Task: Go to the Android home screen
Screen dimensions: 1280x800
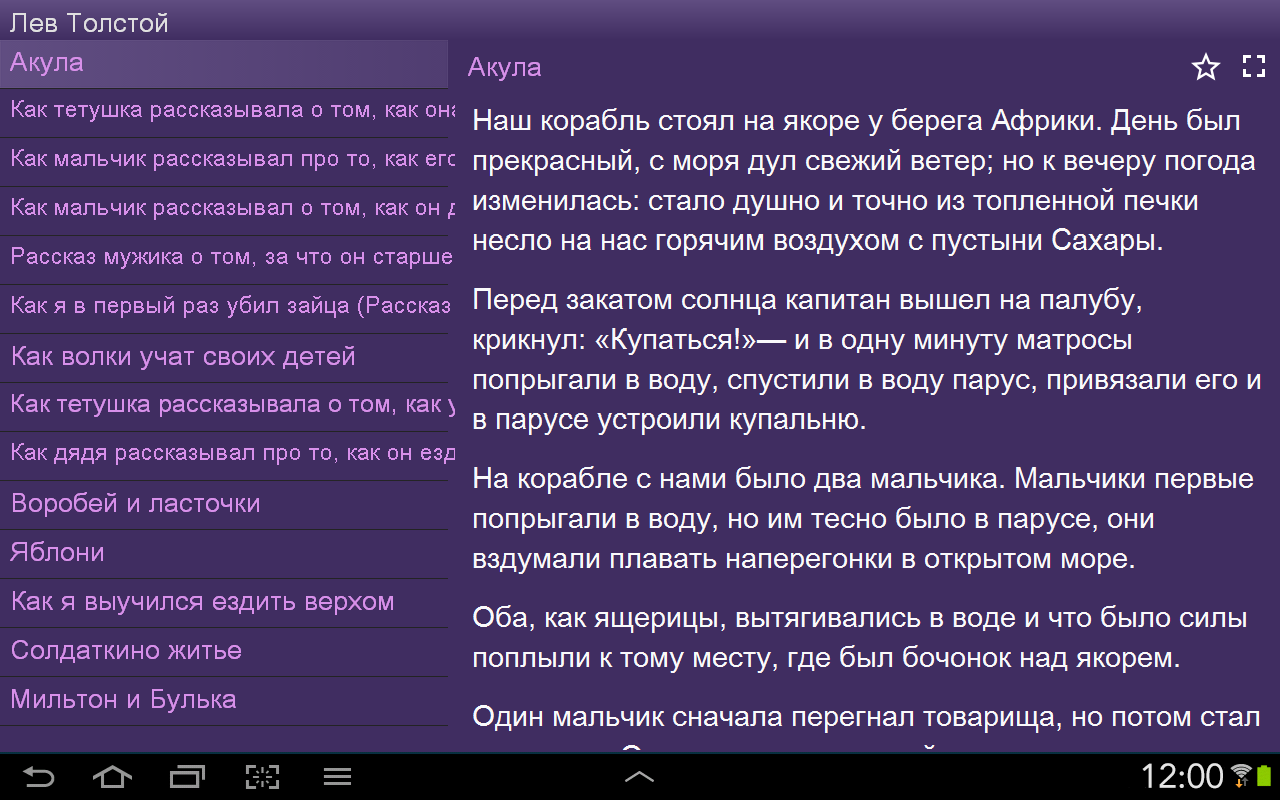Action: (112, 776)
